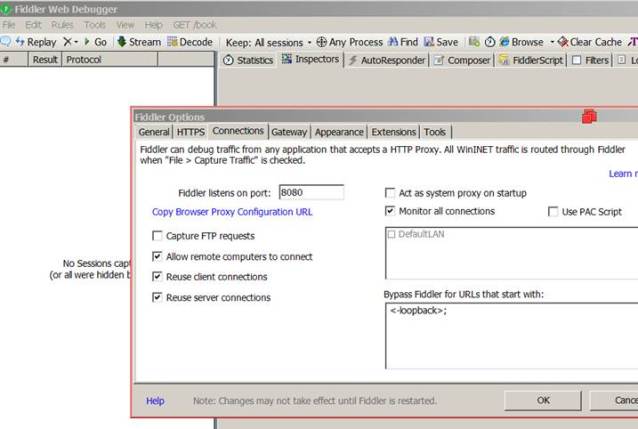The height and width of the screenshot is (429, 638).
Task: Toggle Stream mode in toolbar
Action: coord(139,42)
